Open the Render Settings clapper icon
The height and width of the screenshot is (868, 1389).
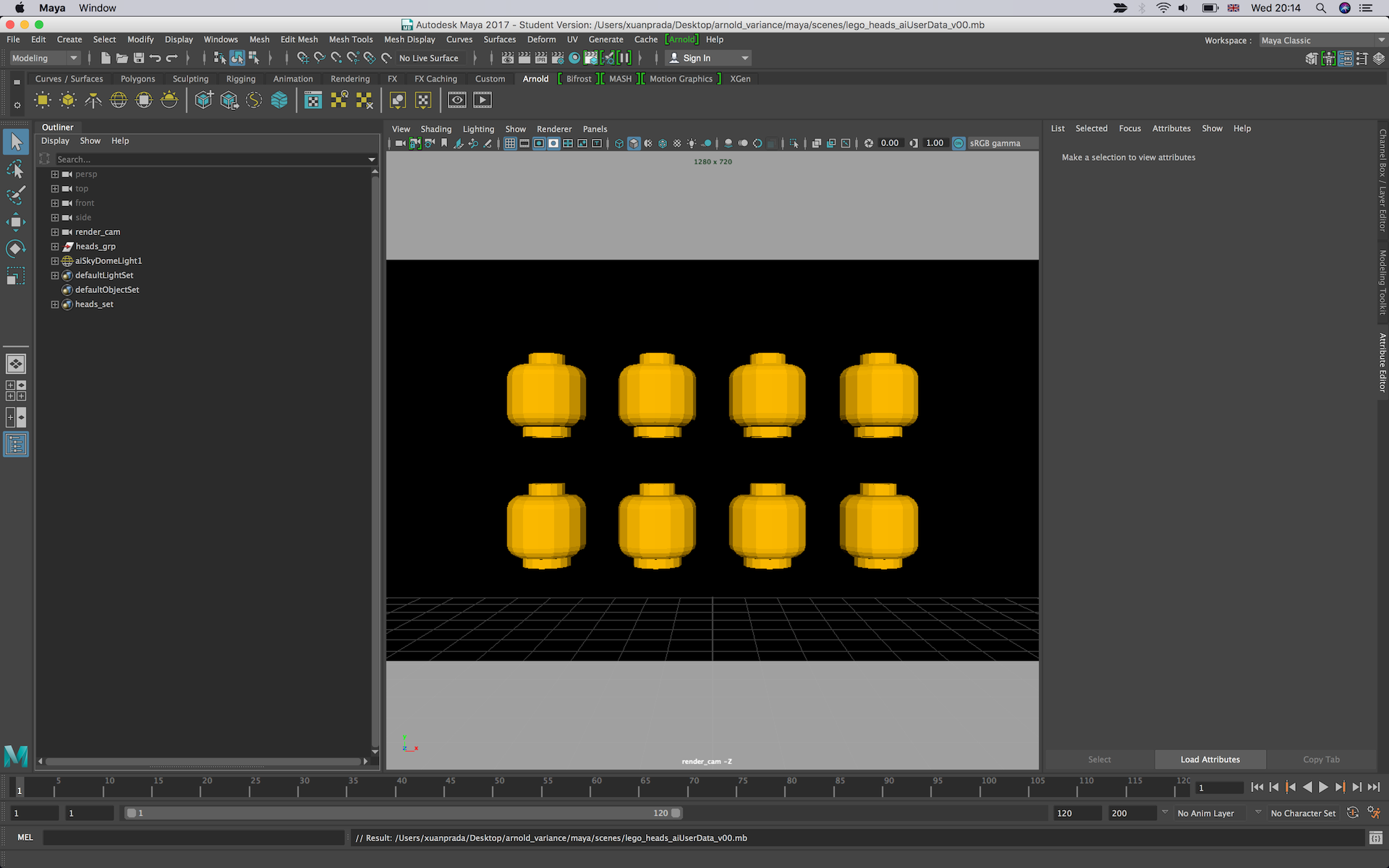coord(557,58)
